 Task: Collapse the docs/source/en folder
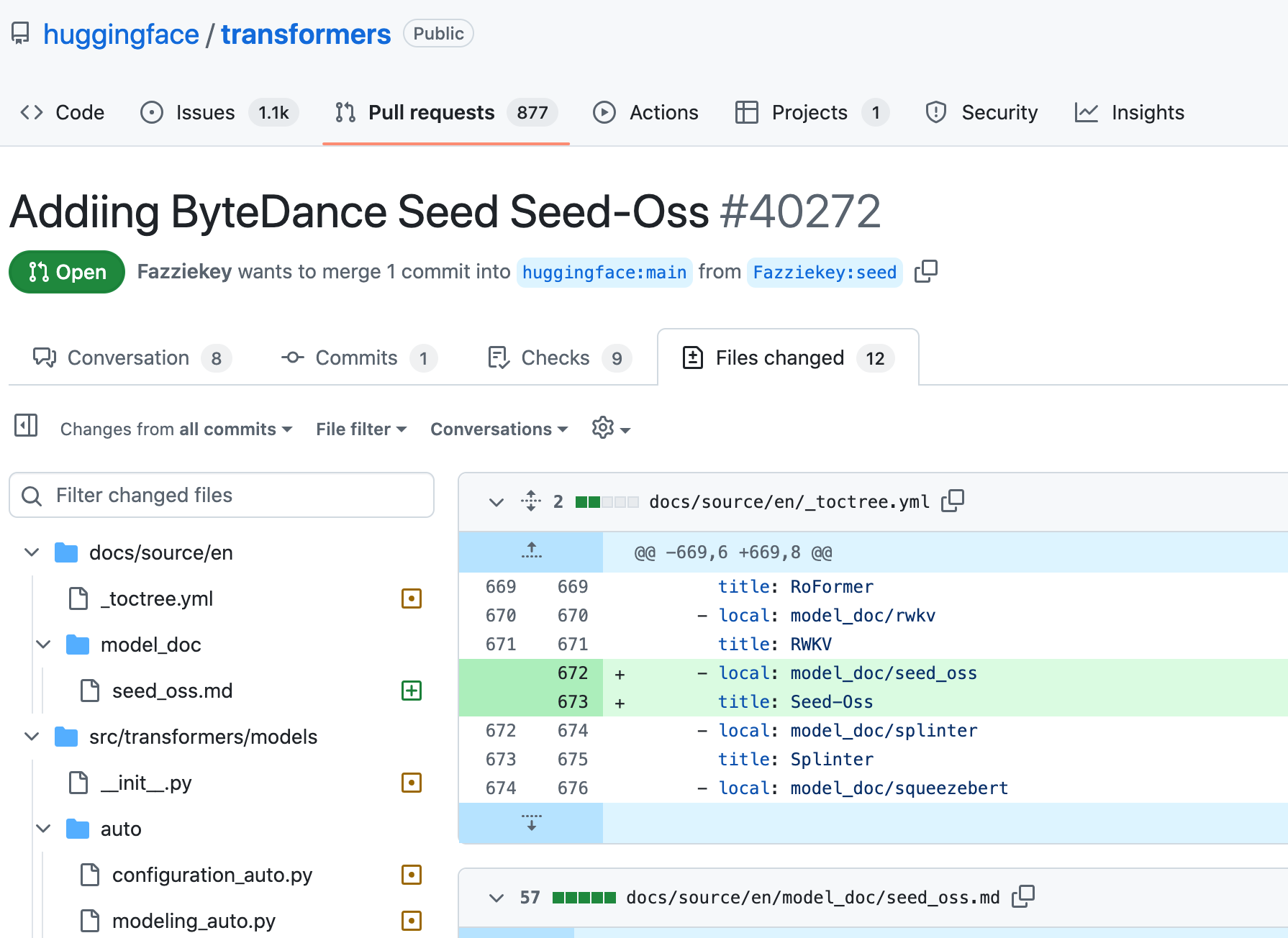click(x=32, y=552)
